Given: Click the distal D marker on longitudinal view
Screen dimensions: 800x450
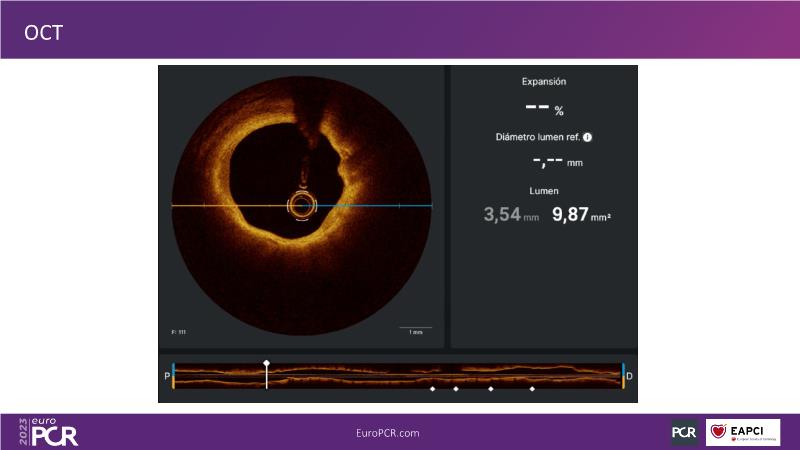Looking at the screenshot, I should (629, 376).
